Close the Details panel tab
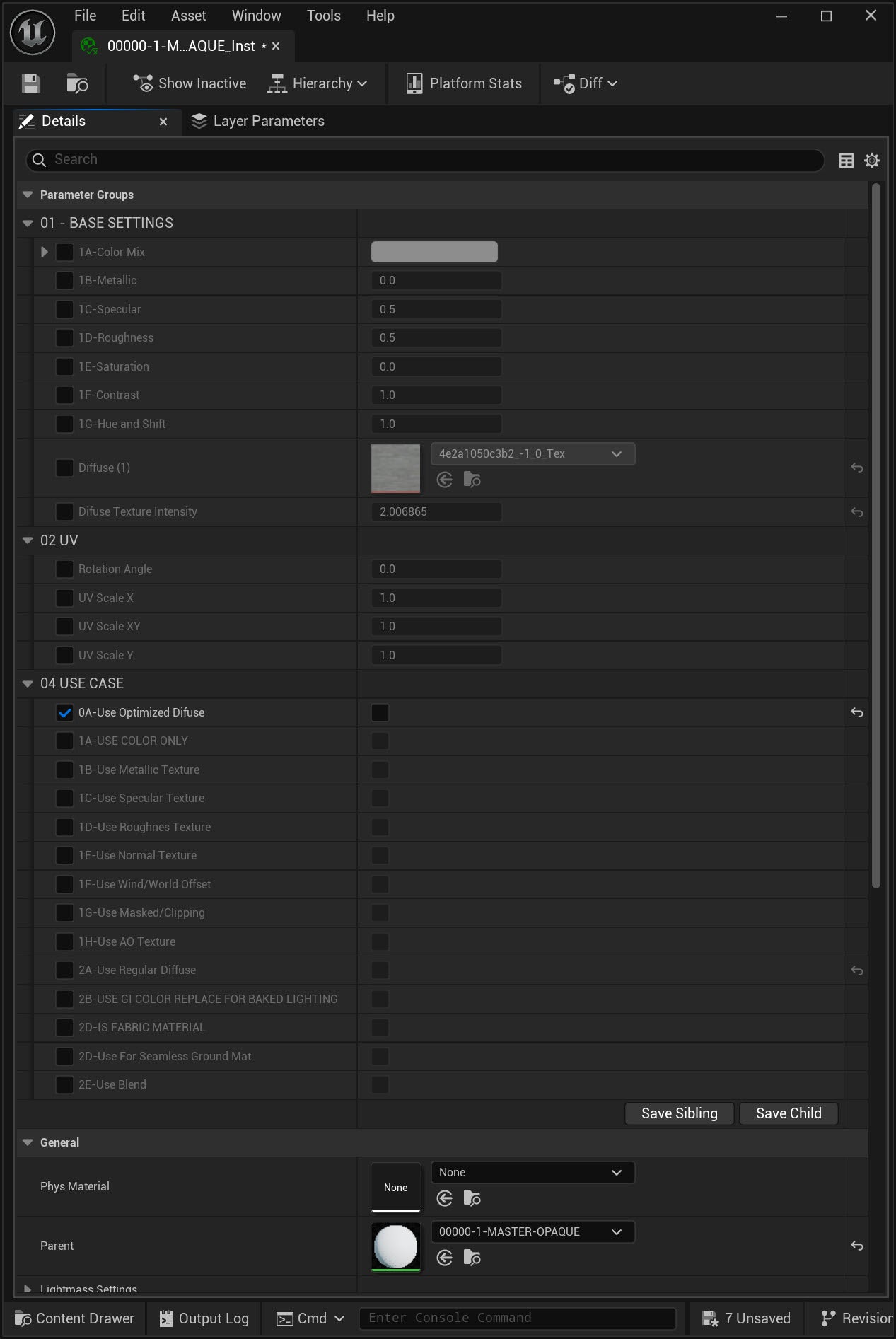 point(163,122)
